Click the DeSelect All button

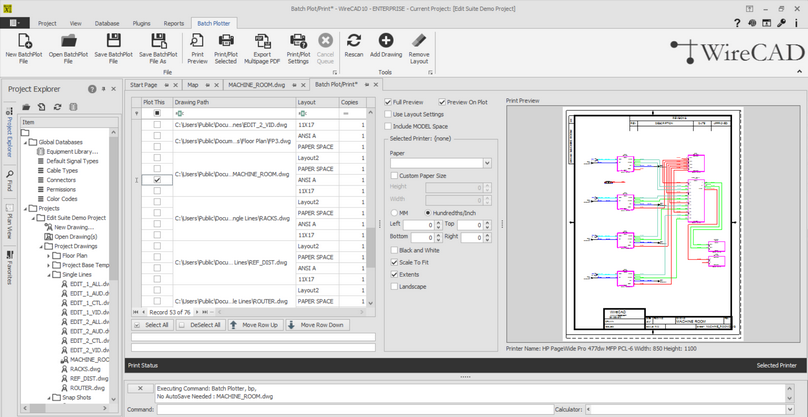coord(200,325)
